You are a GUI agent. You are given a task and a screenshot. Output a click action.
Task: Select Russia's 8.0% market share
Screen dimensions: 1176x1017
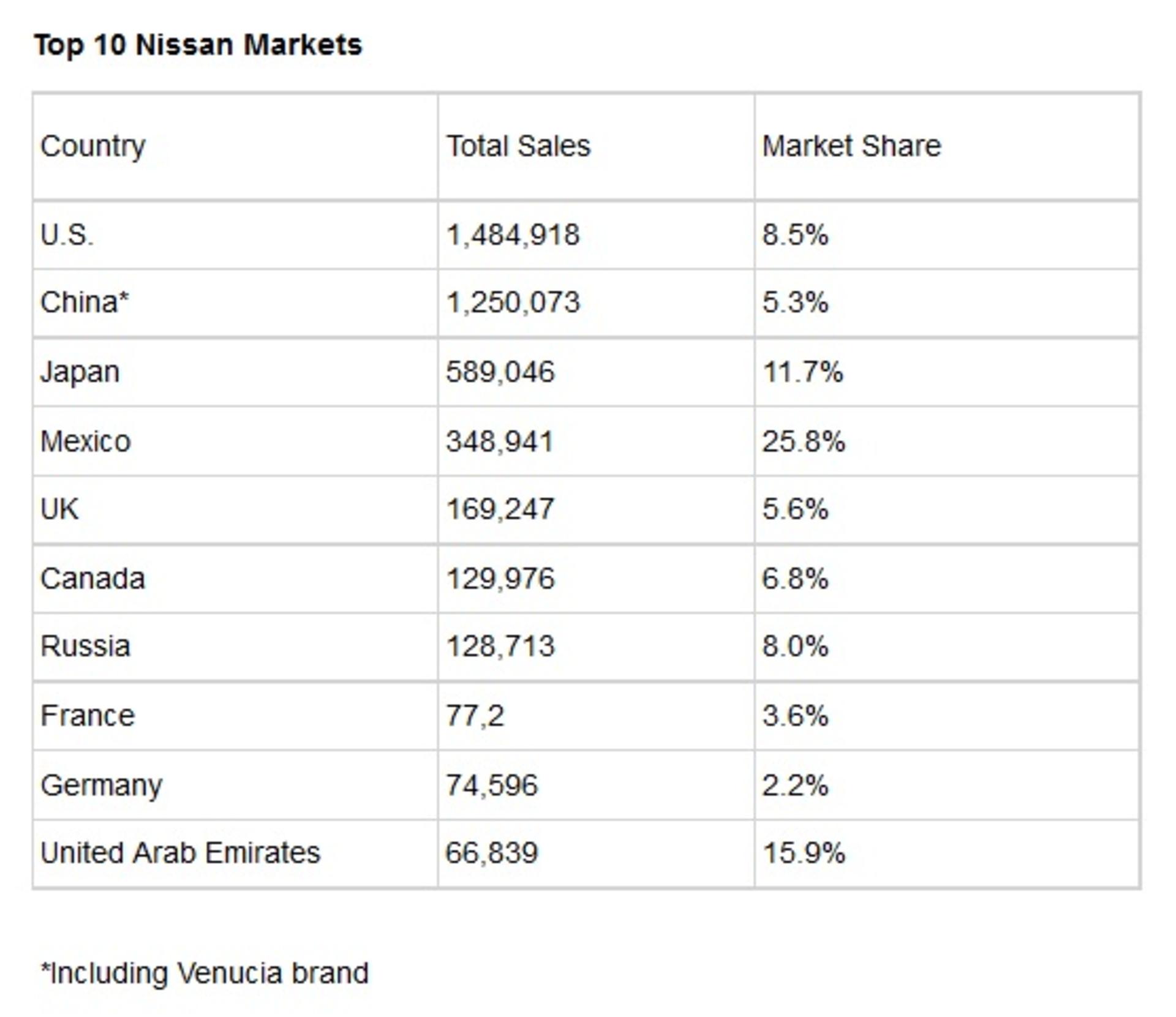tap(795, 646)
